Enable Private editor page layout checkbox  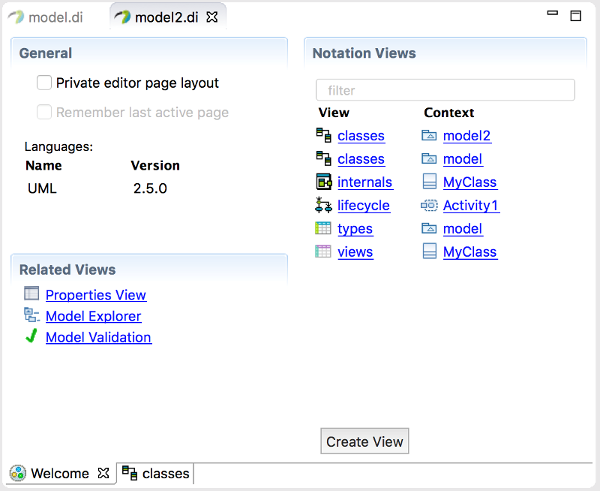[x=44, y=83]
